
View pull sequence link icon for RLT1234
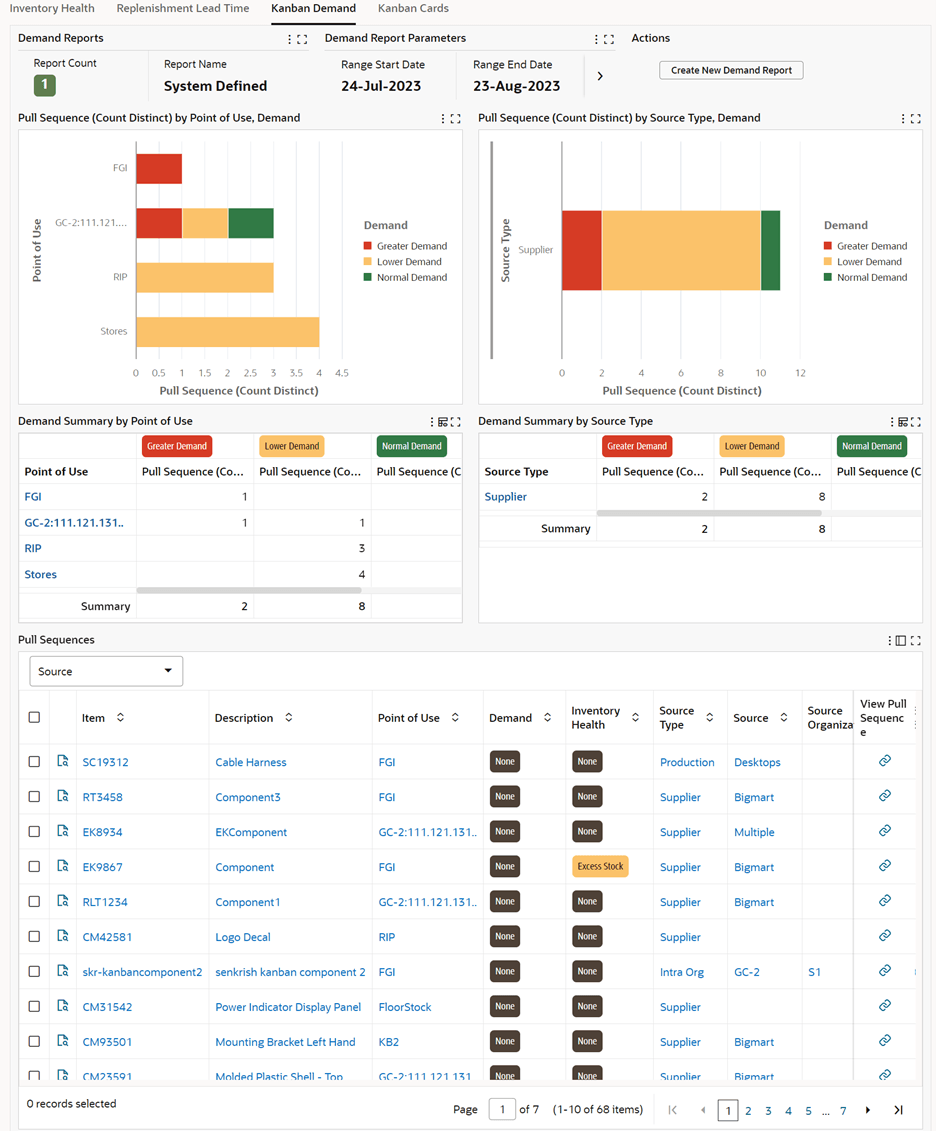point(885,901)
